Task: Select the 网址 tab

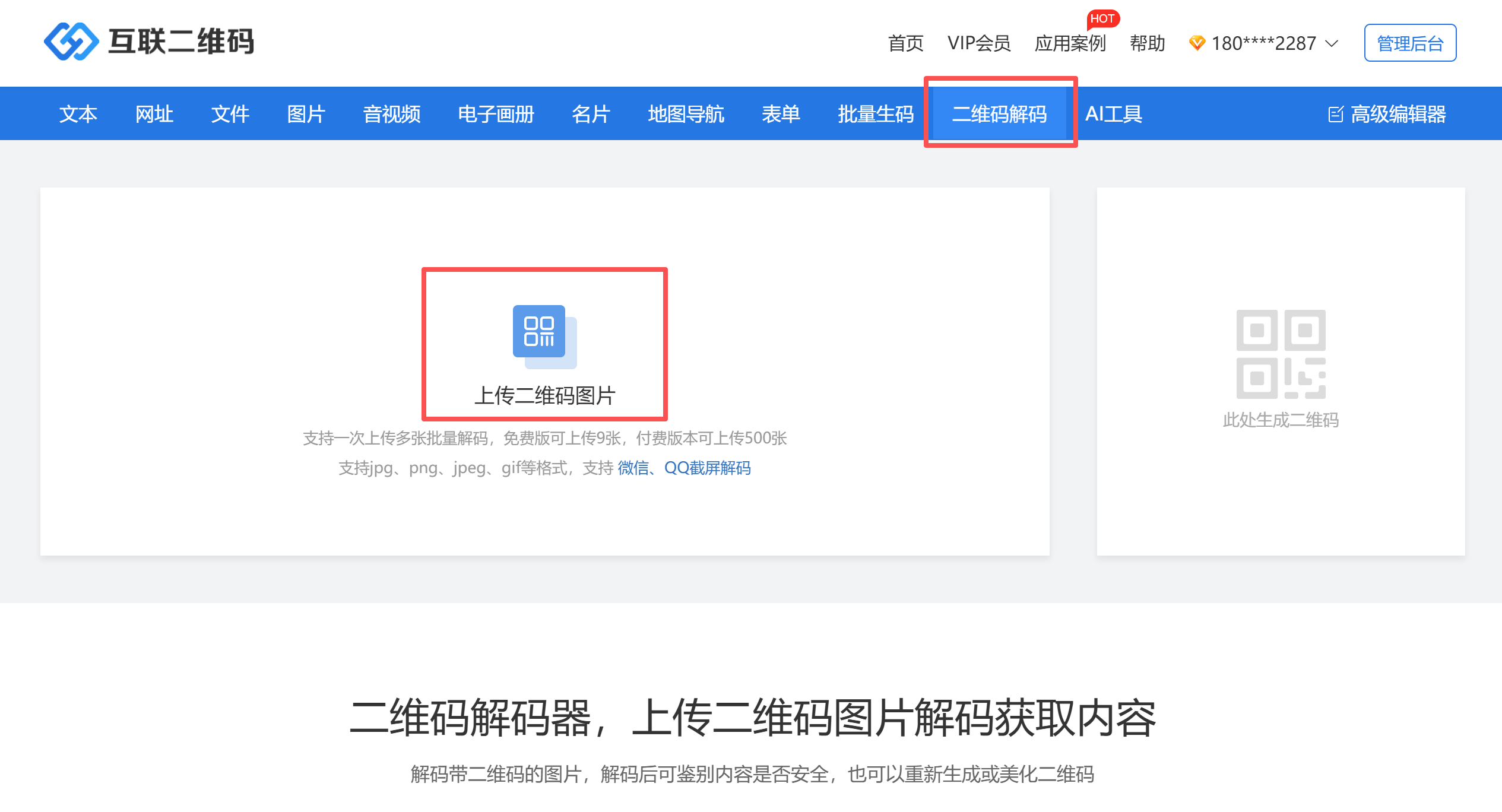Action: tap(154, 114)
